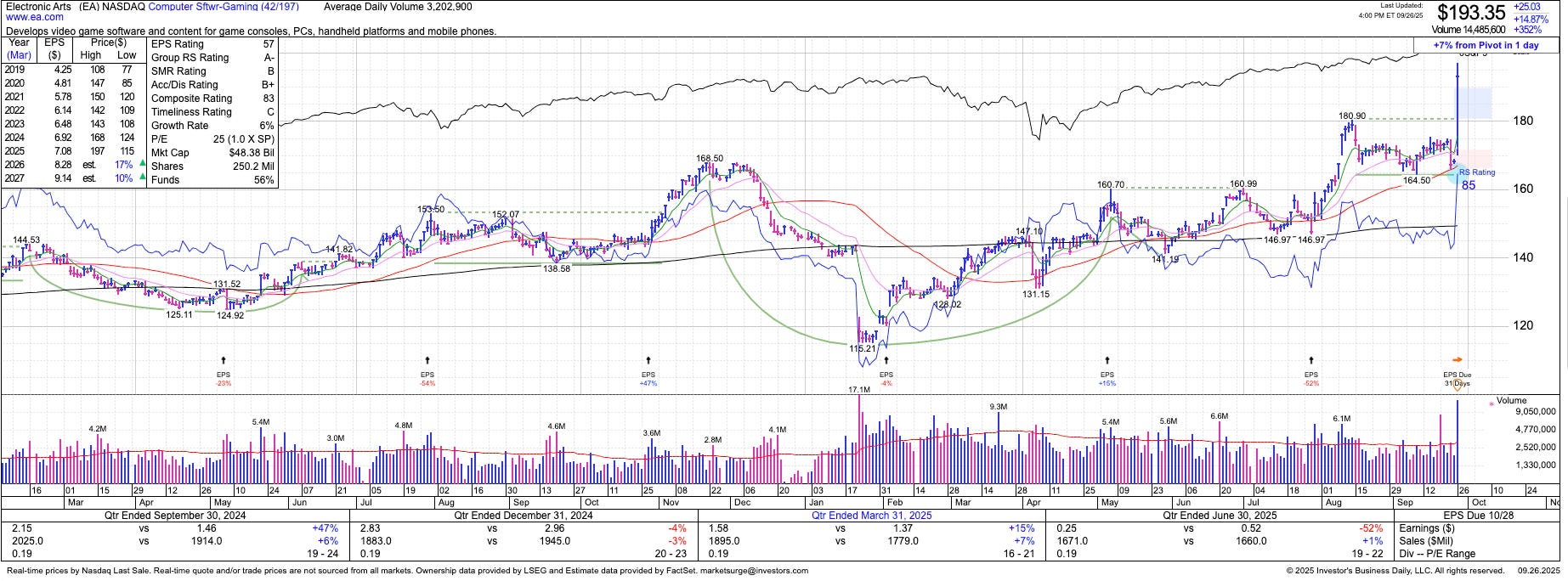Click the blue (Mar) fiscal year label

coord(19,55)
